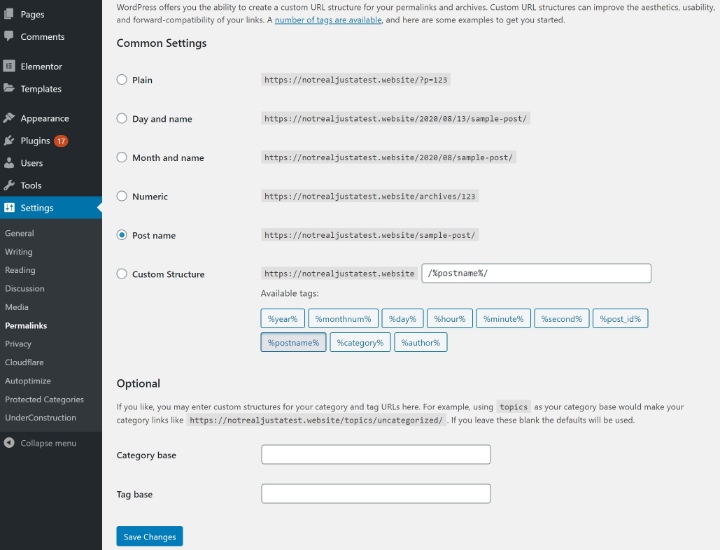Collapse the sidebar with the arrow icon
The image size is (720, 550).
coord(9,443)
